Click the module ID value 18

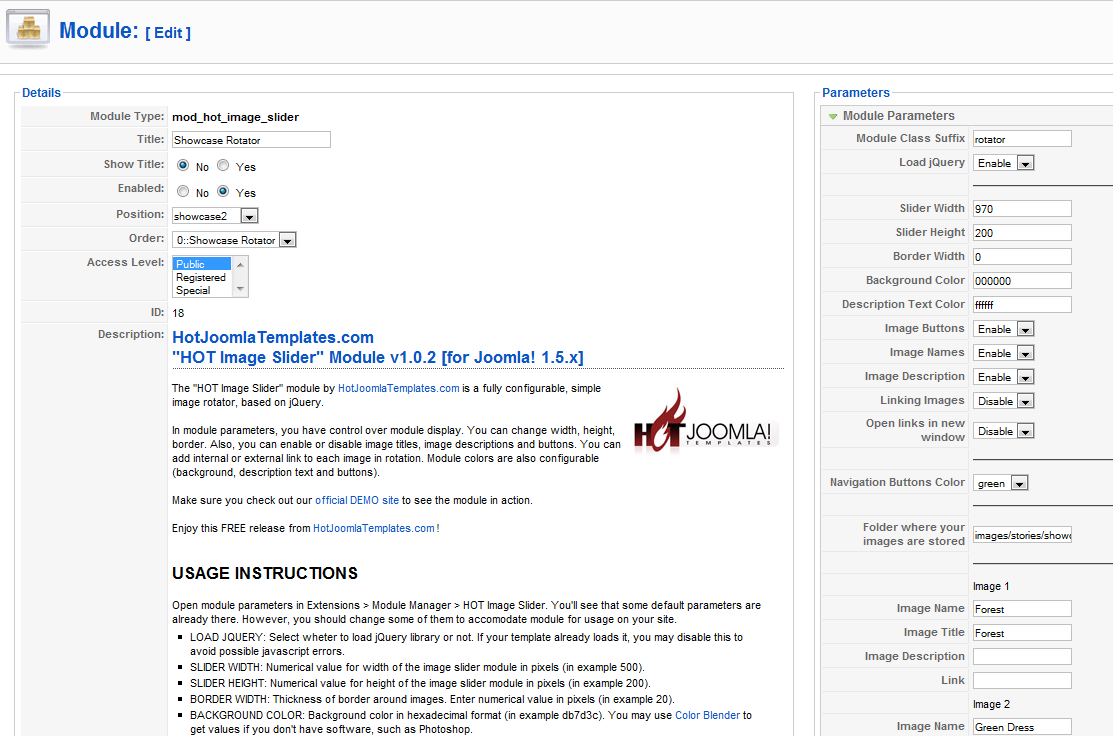(x=178, y=313)
